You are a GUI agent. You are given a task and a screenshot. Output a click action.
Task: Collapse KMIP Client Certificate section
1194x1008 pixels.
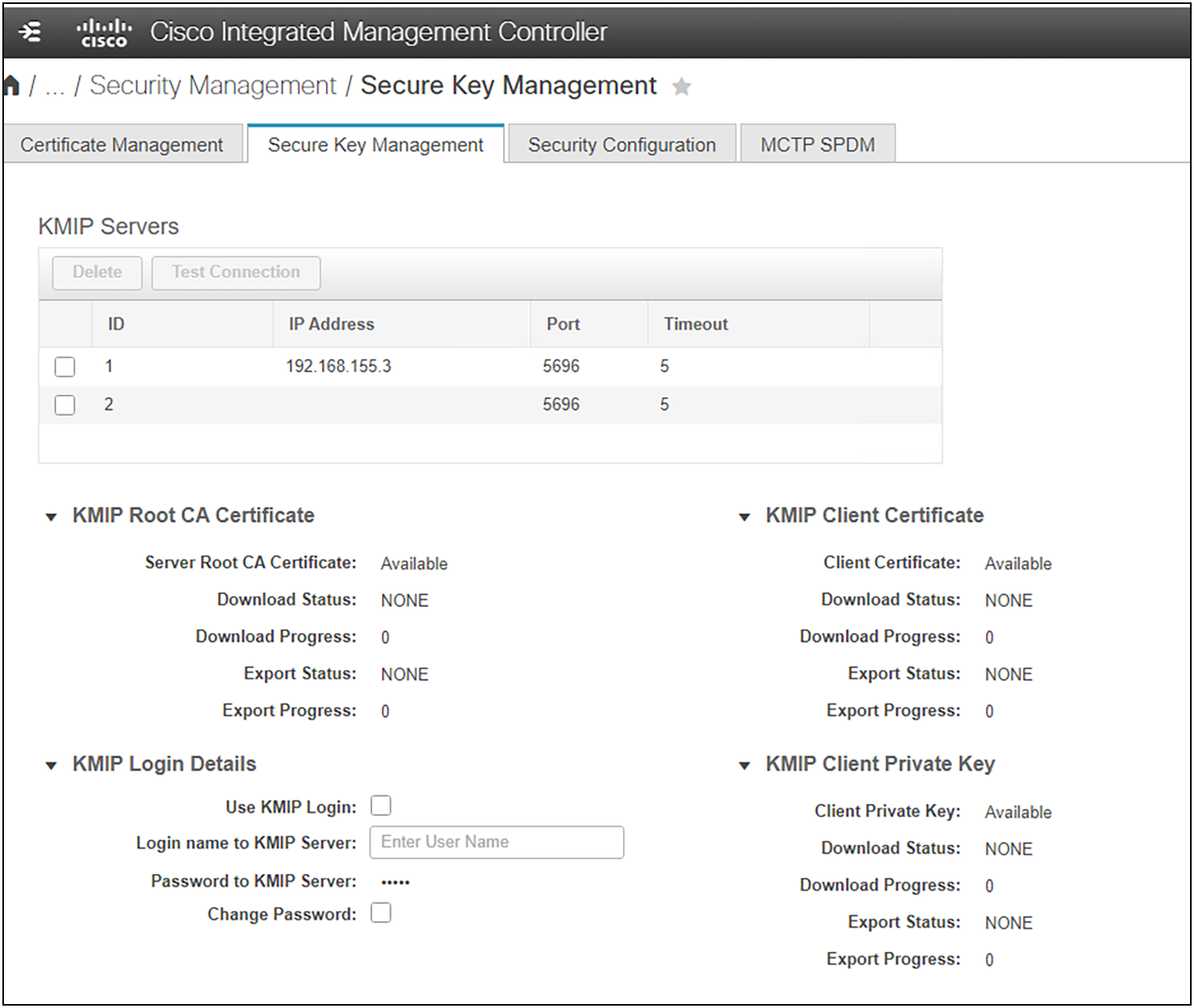[744, 517]
